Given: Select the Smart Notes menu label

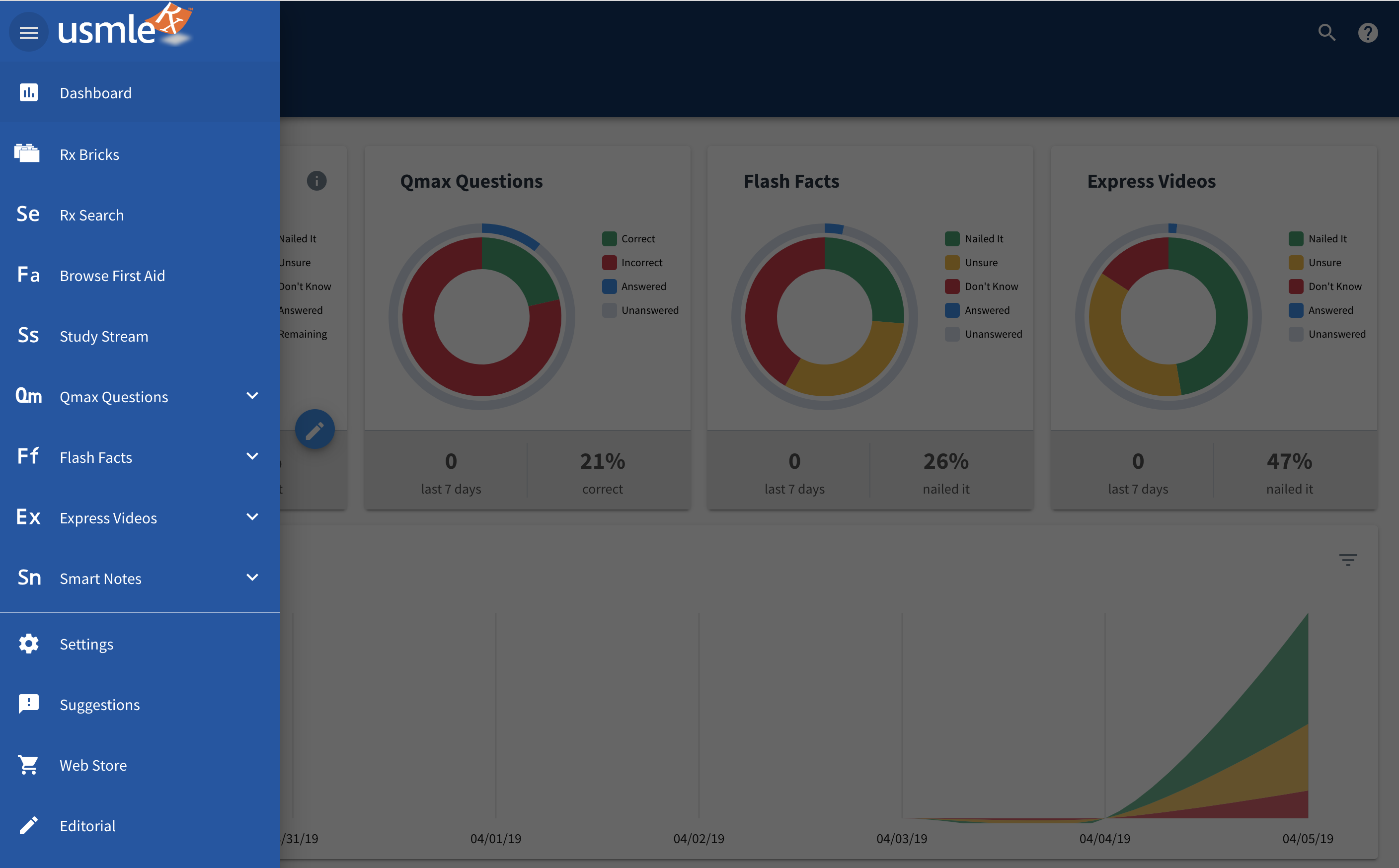Looking at the screenshot, I should click(x=100, y=578).
